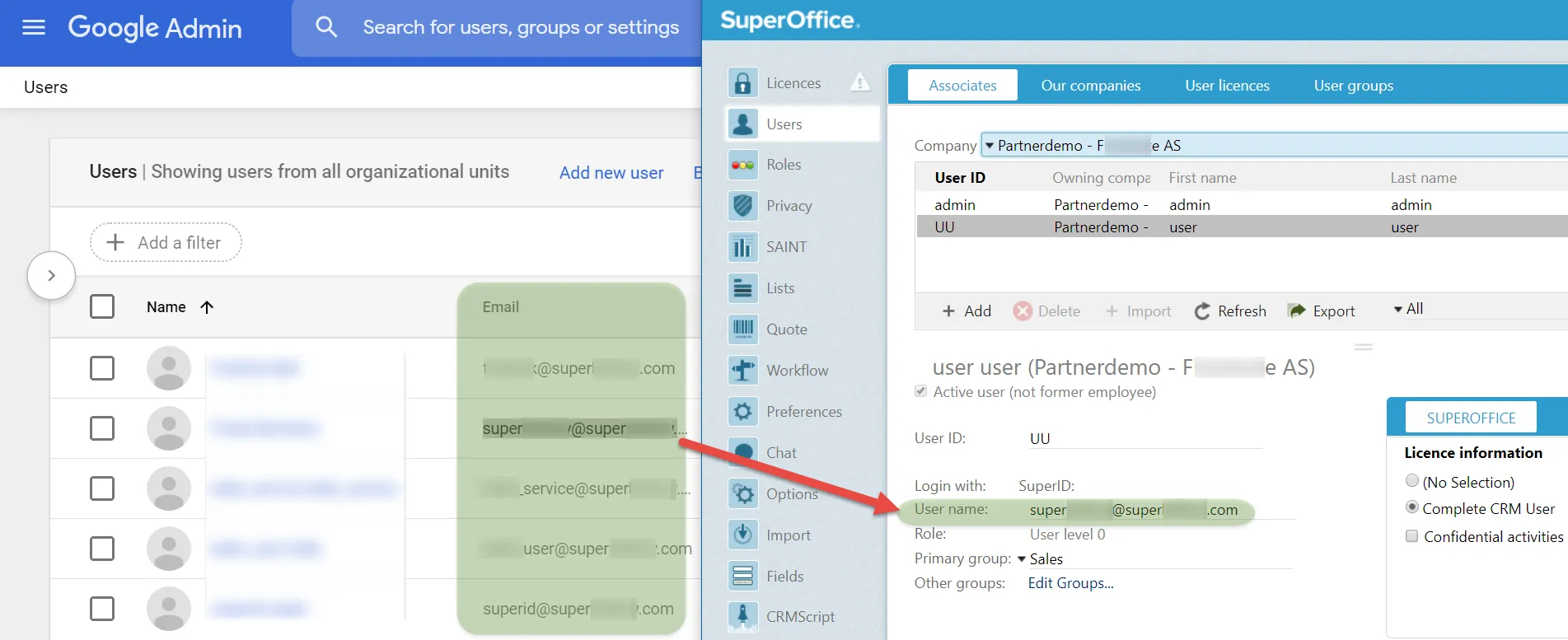This screenshot has width=1568, height=640.
Task: Click the Google Admin hamburger menu
Action: coord(34,28)
